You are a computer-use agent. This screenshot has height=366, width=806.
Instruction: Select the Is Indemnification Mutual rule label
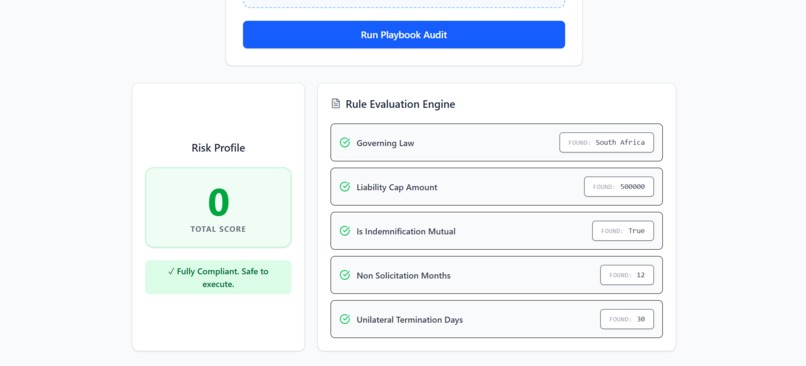(406, 231)
